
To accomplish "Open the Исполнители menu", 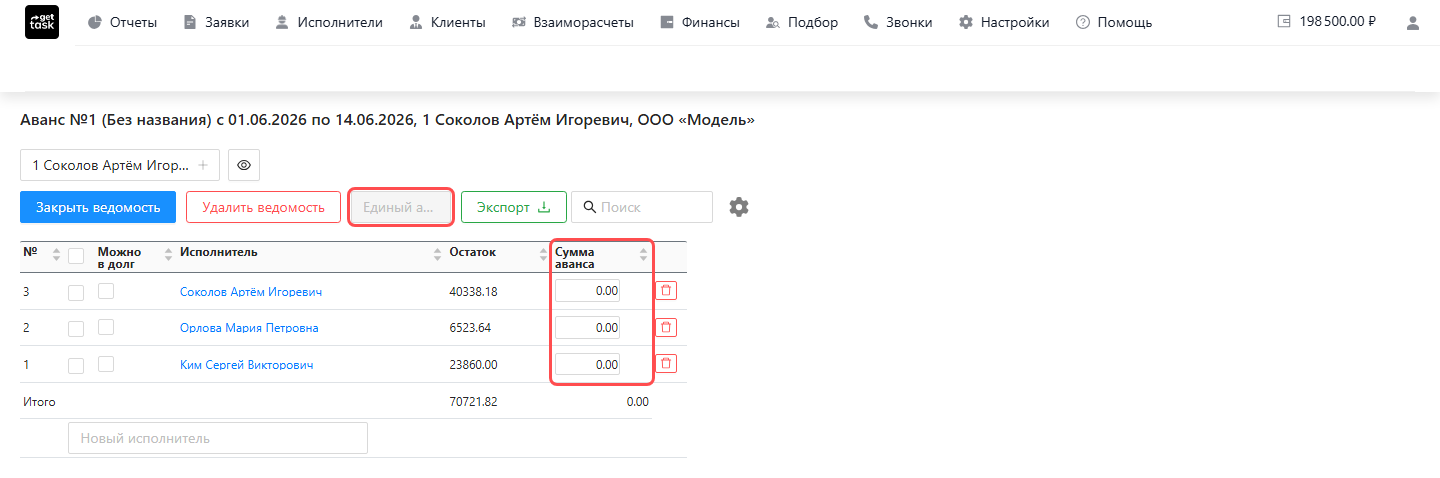I will click(329, 22).
